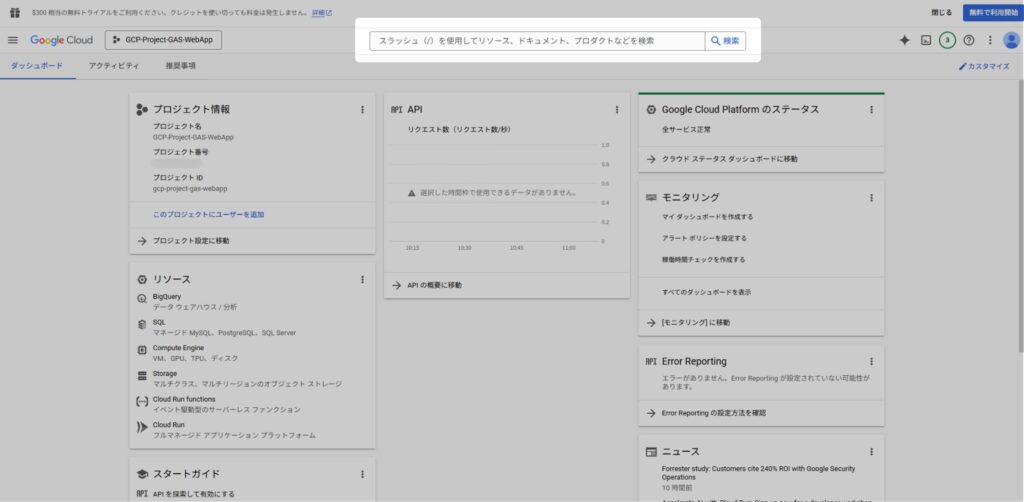
Task: Open モニタリング card three-dot menu
Action: pos(871,197)
